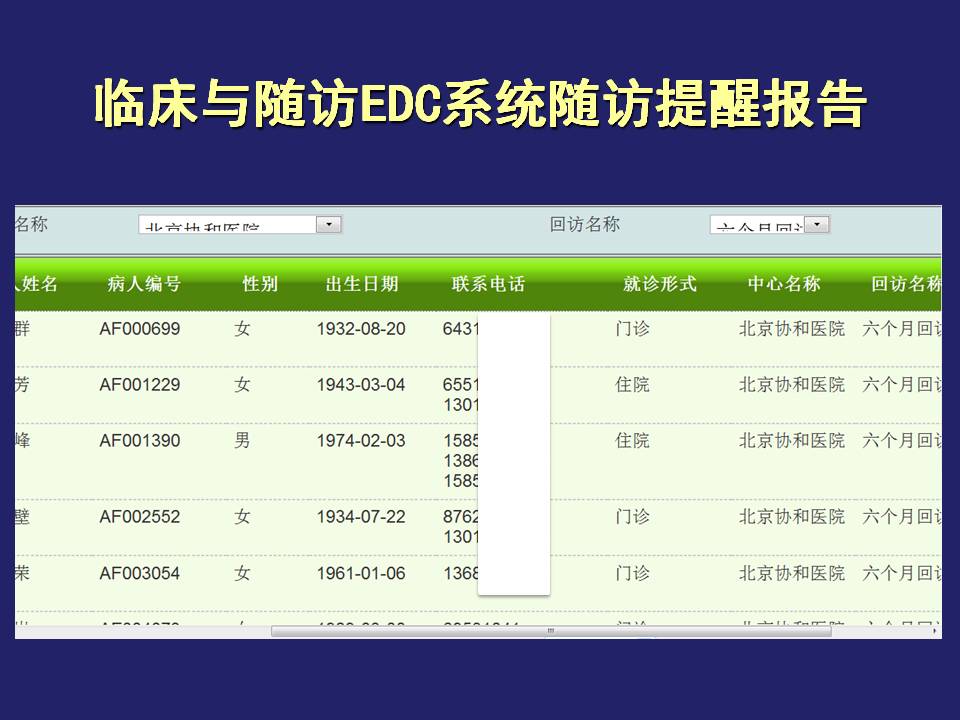Click 住院 in the AF001229 row

click(632, 384)
